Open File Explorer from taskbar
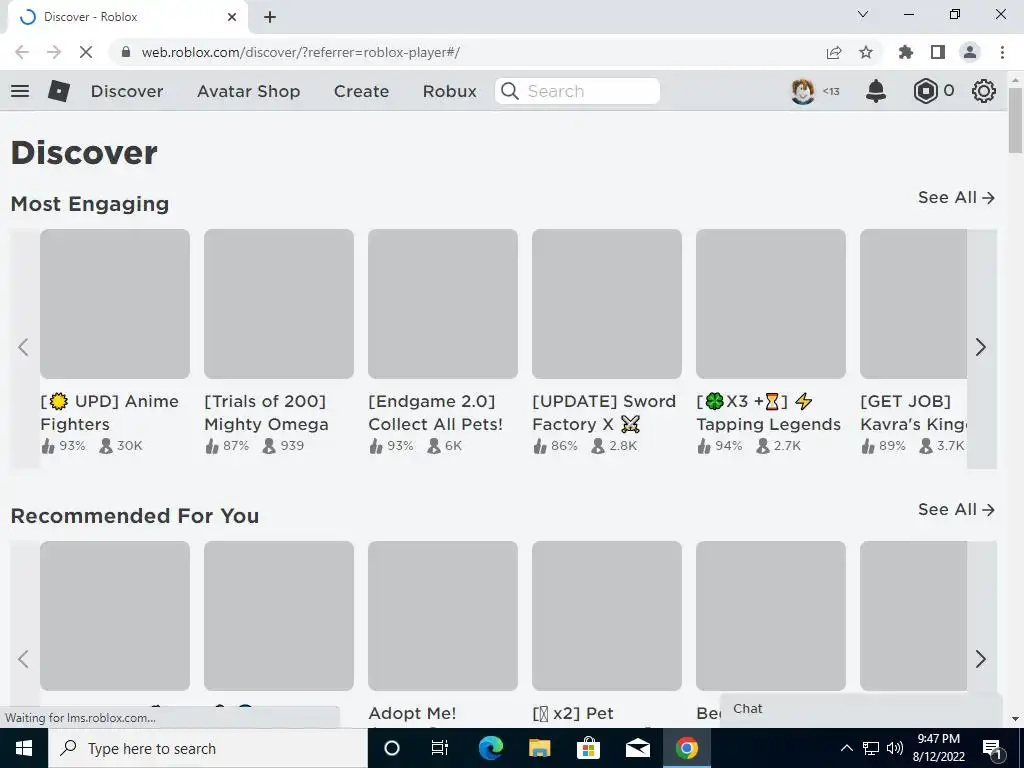1024x768 pixels. 539,748
